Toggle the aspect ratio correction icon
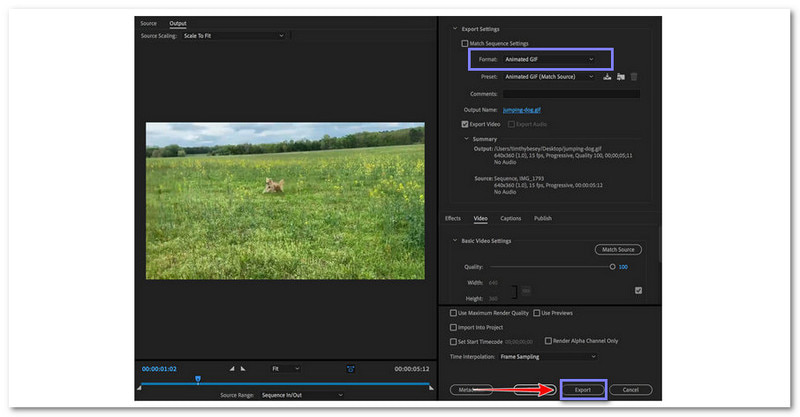800x417 pixels. (x=351, y=369)
